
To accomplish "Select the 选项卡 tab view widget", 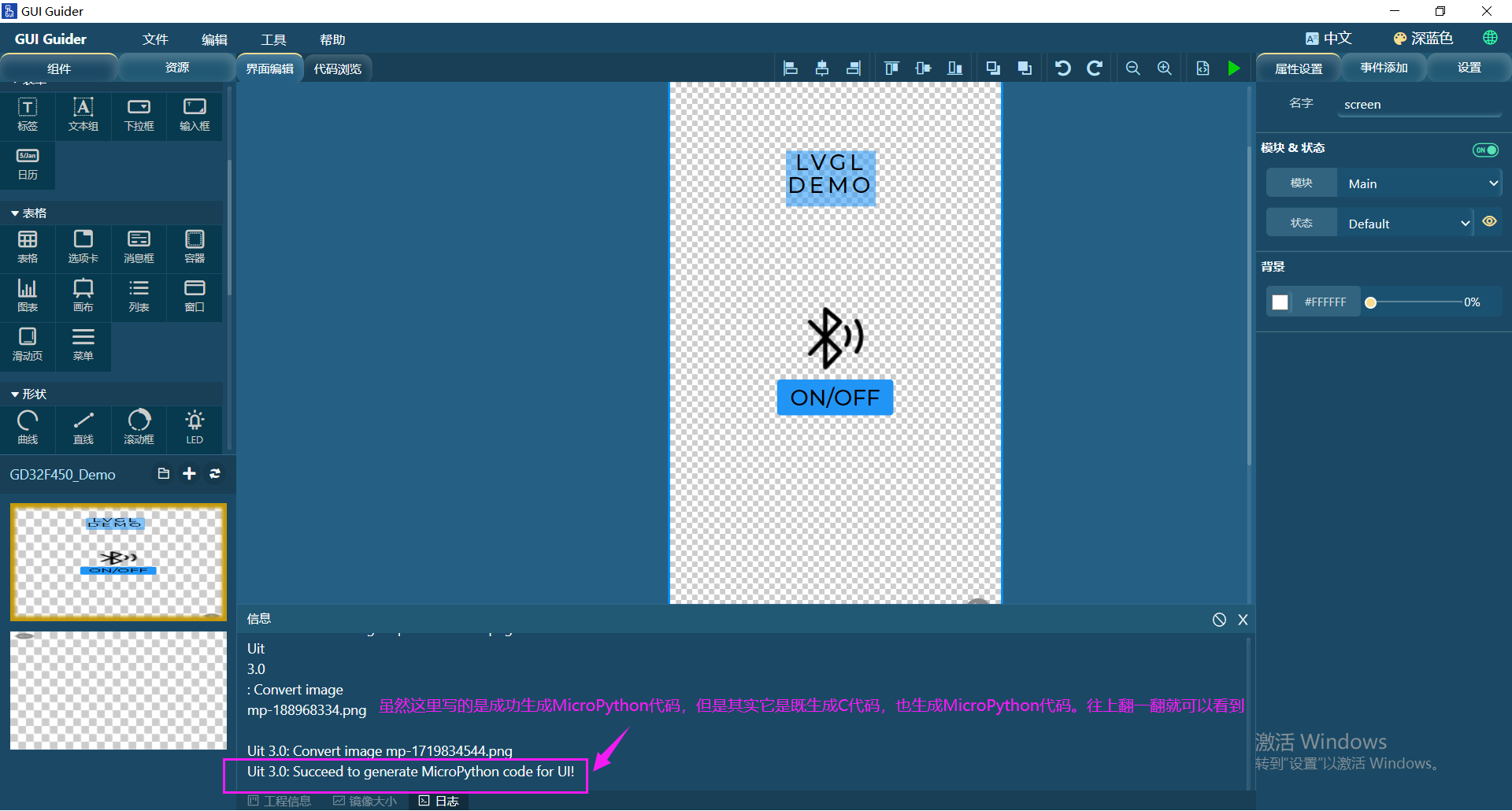I will pos(83,247).
